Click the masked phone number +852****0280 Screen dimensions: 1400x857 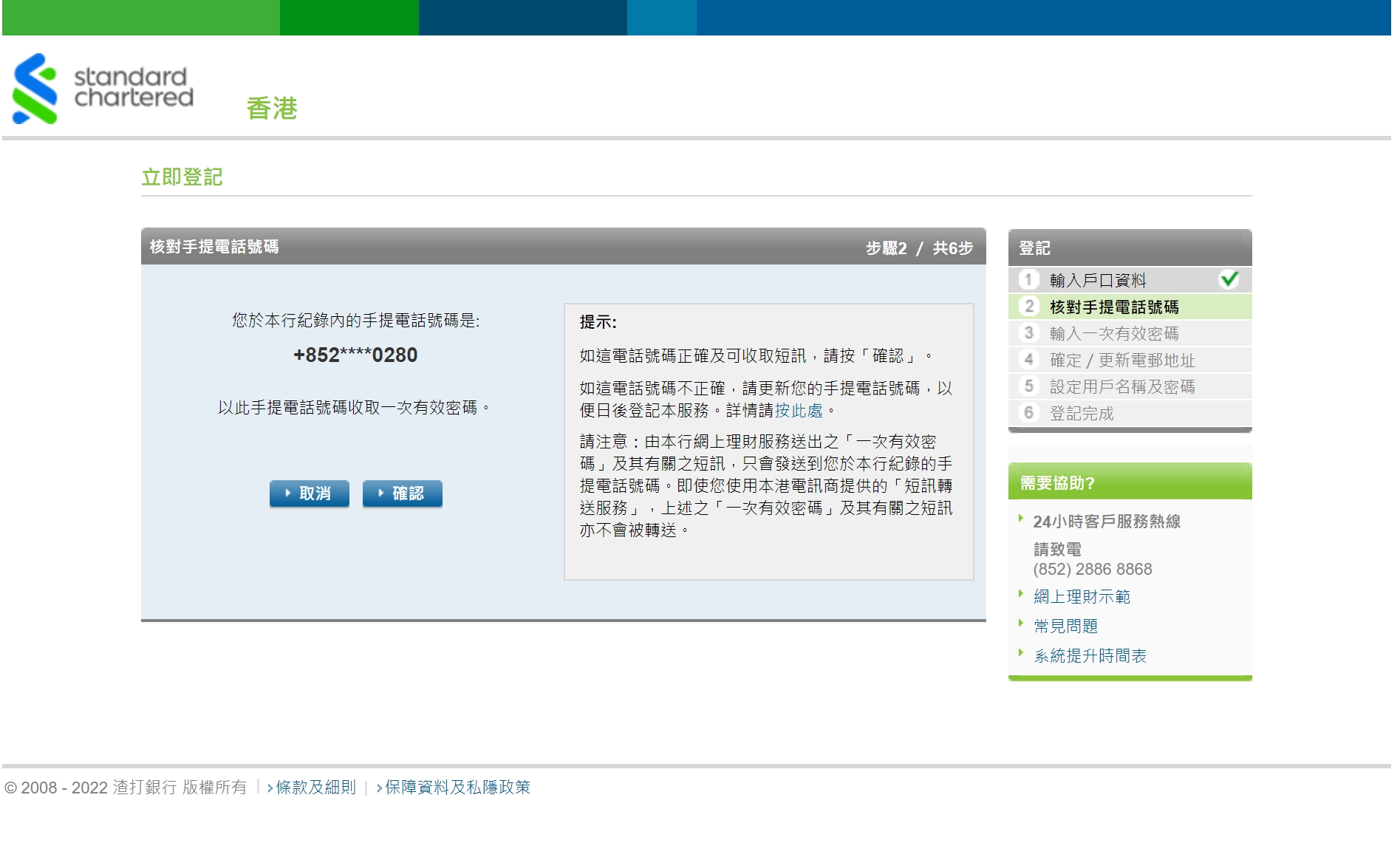pyautogui.click(x=355, y=355)
